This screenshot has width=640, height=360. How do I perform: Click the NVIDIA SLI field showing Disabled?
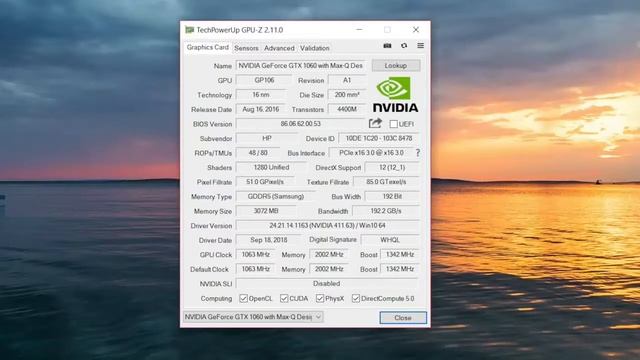point(327,284)
